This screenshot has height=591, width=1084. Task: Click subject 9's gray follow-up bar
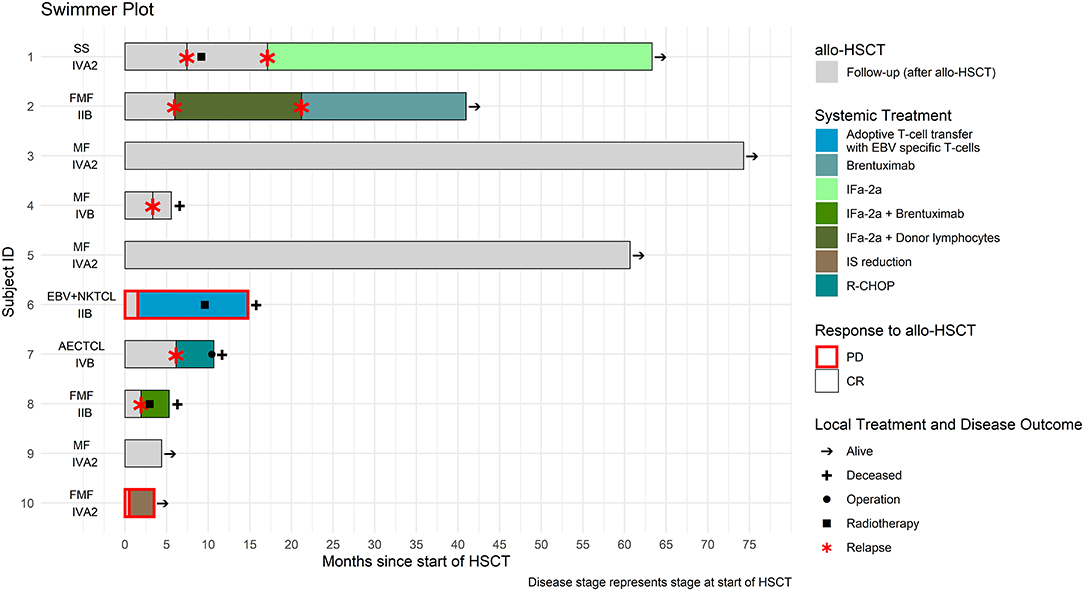pos(143,453)
